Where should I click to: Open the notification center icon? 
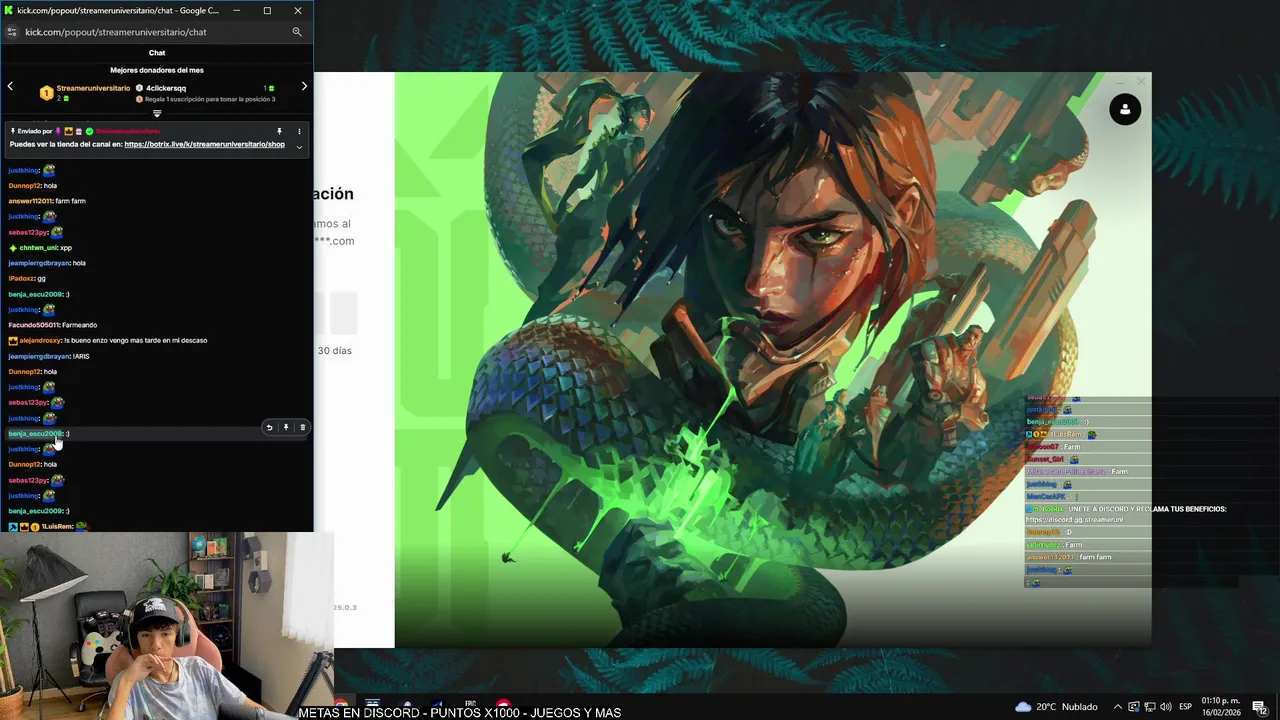(1259, 706)
